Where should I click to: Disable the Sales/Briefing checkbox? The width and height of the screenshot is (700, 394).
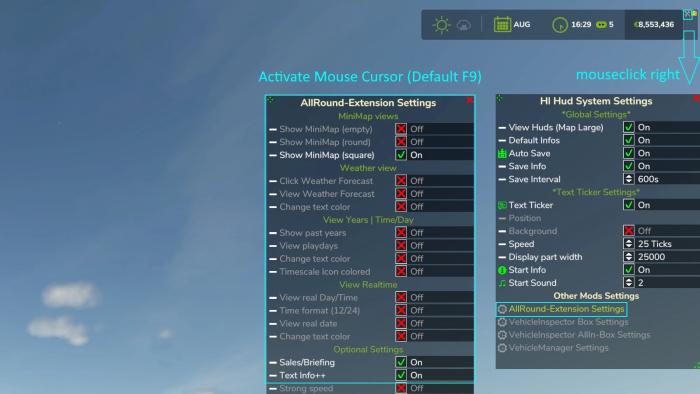(x=401, y=362)
